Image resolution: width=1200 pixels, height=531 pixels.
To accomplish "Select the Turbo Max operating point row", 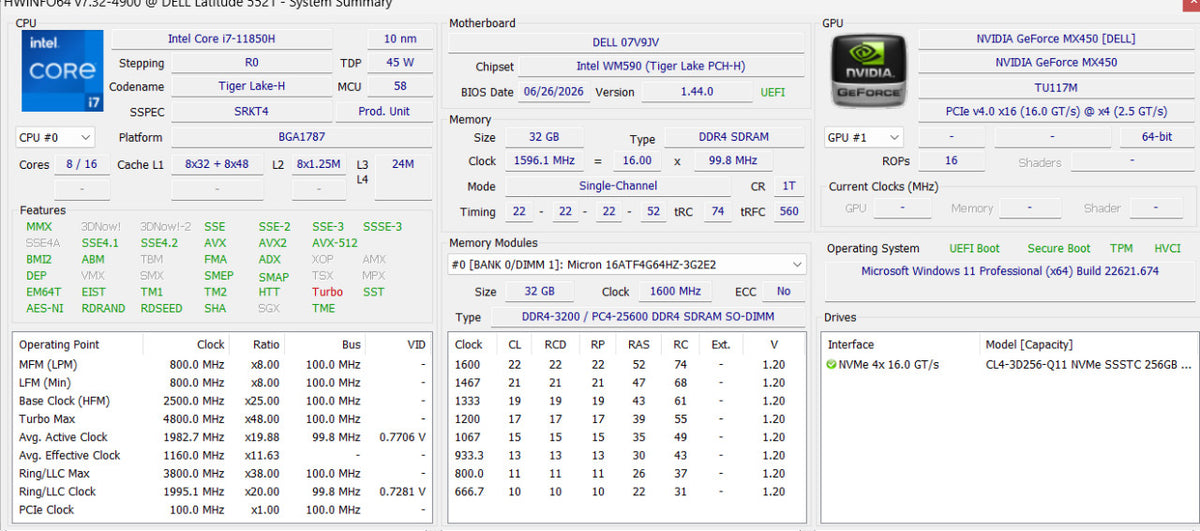I will 223,419.
